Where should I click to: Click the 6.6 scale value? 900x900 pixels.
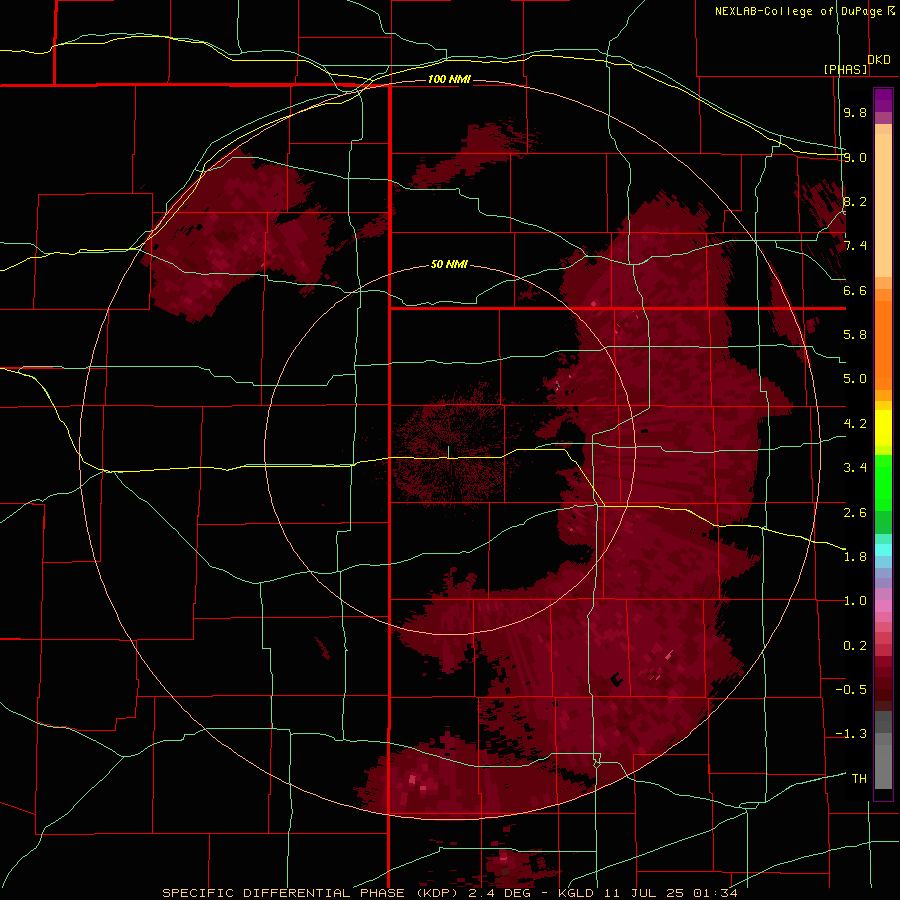(855, 290)
